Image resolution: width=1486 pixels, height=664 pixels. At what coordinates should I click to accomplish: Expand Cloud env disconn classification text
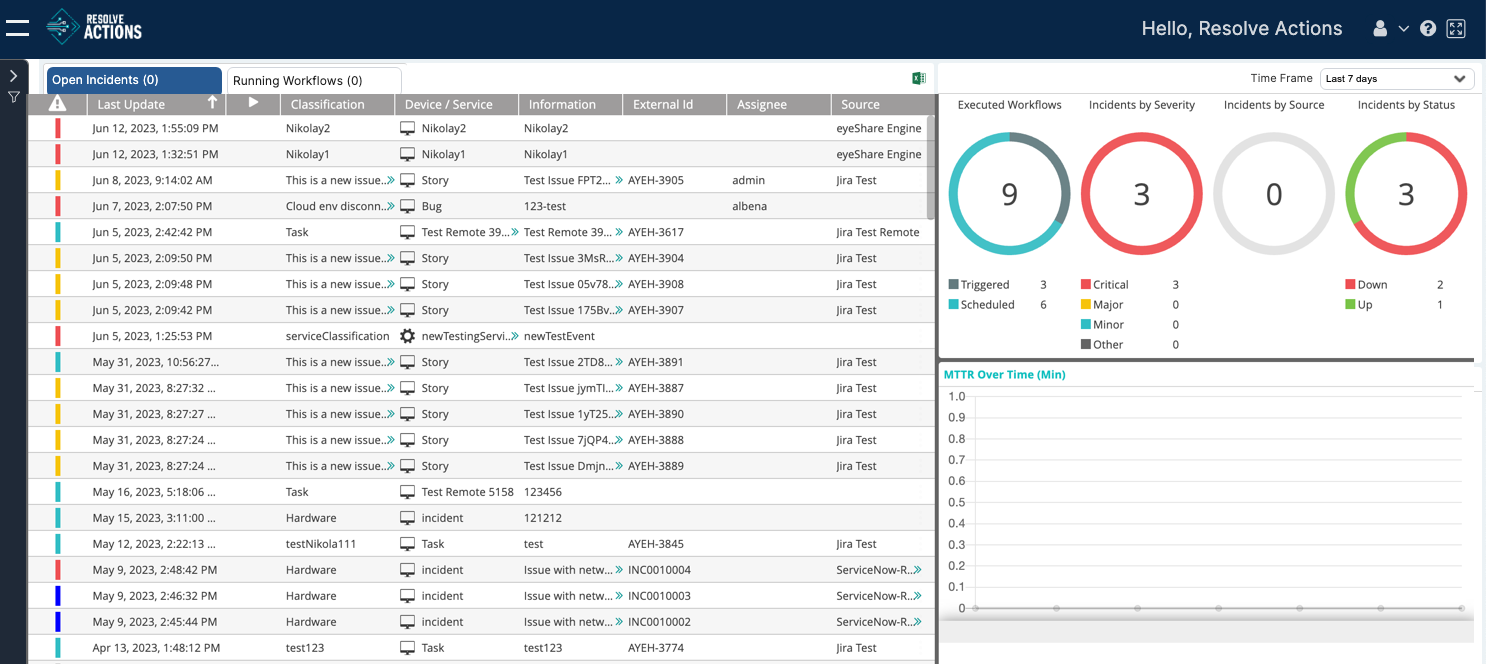390,206
